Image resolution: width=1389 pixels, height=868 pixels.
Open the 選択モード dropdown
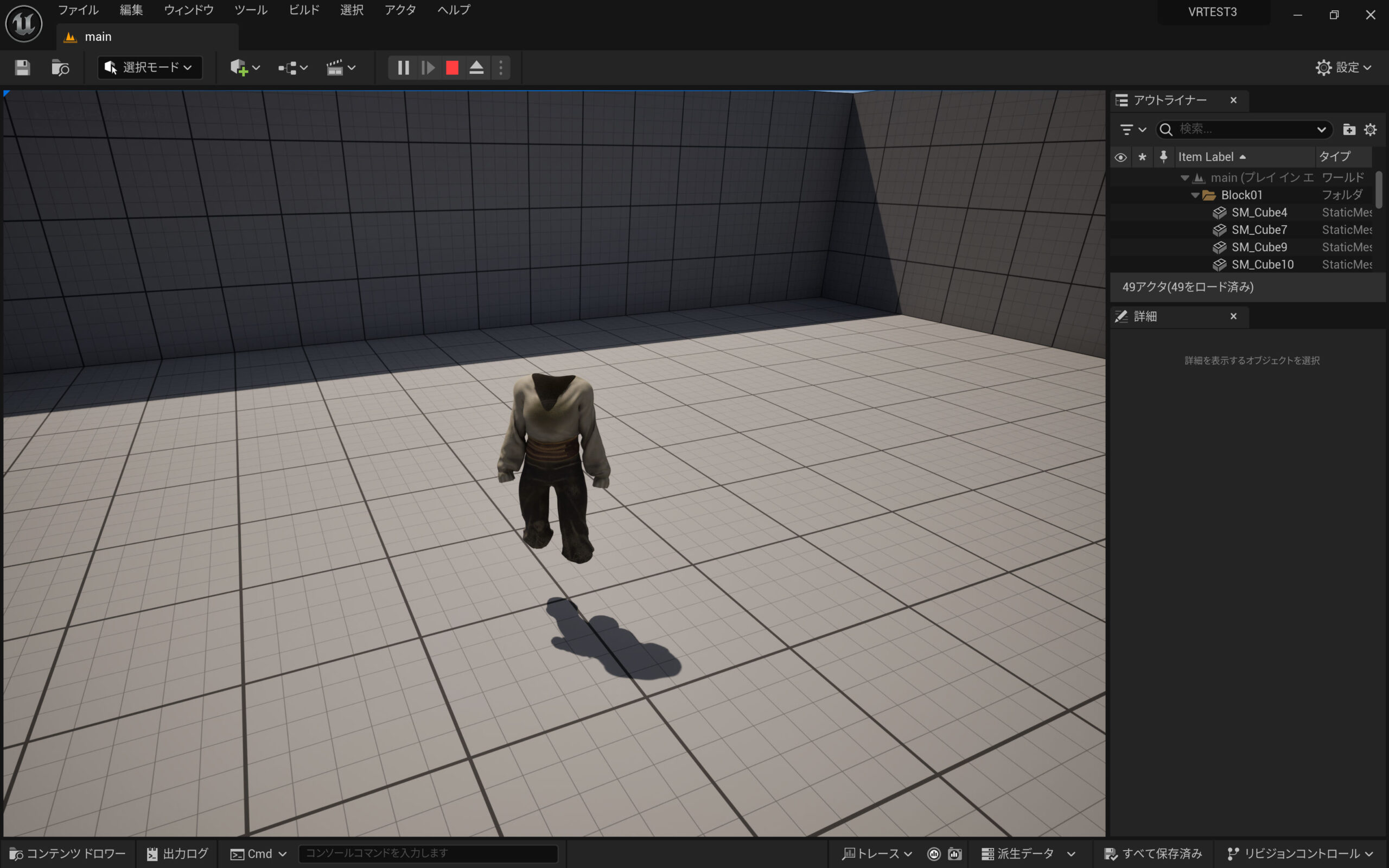pyautogui.click(x=150, y=68)
